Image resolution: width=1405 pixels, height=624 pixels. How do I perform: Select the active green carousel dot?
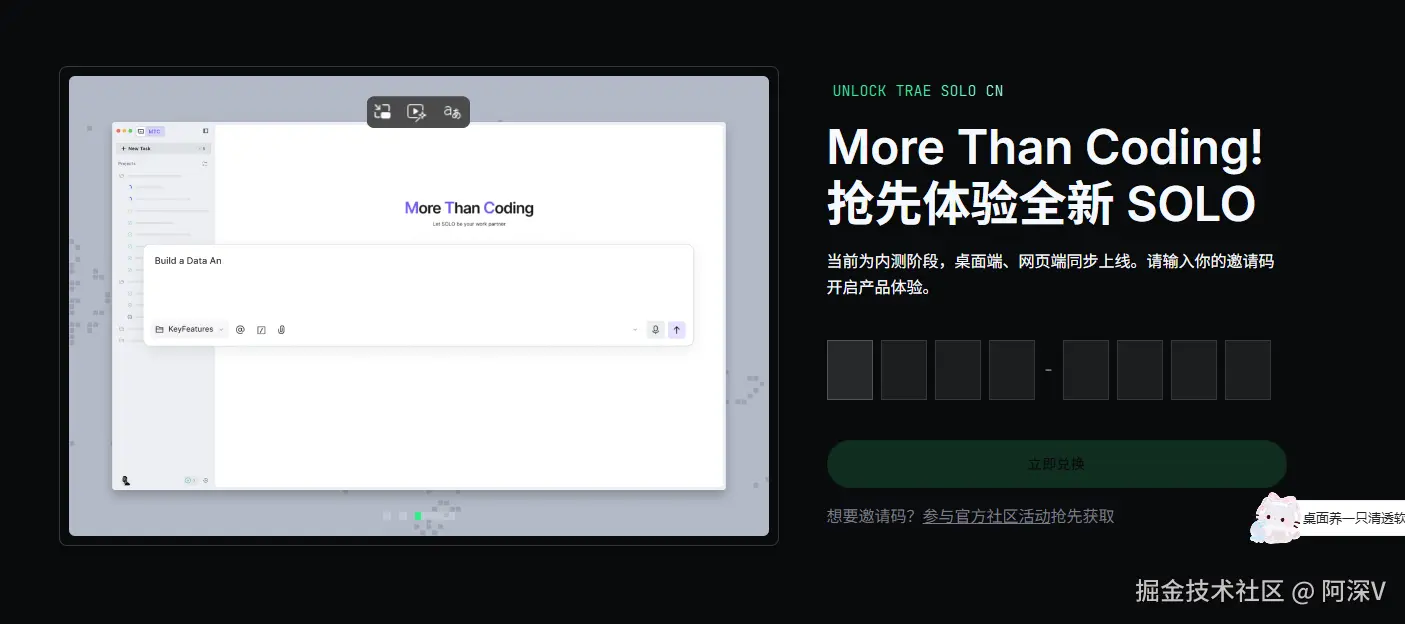[x=418, y=516]
